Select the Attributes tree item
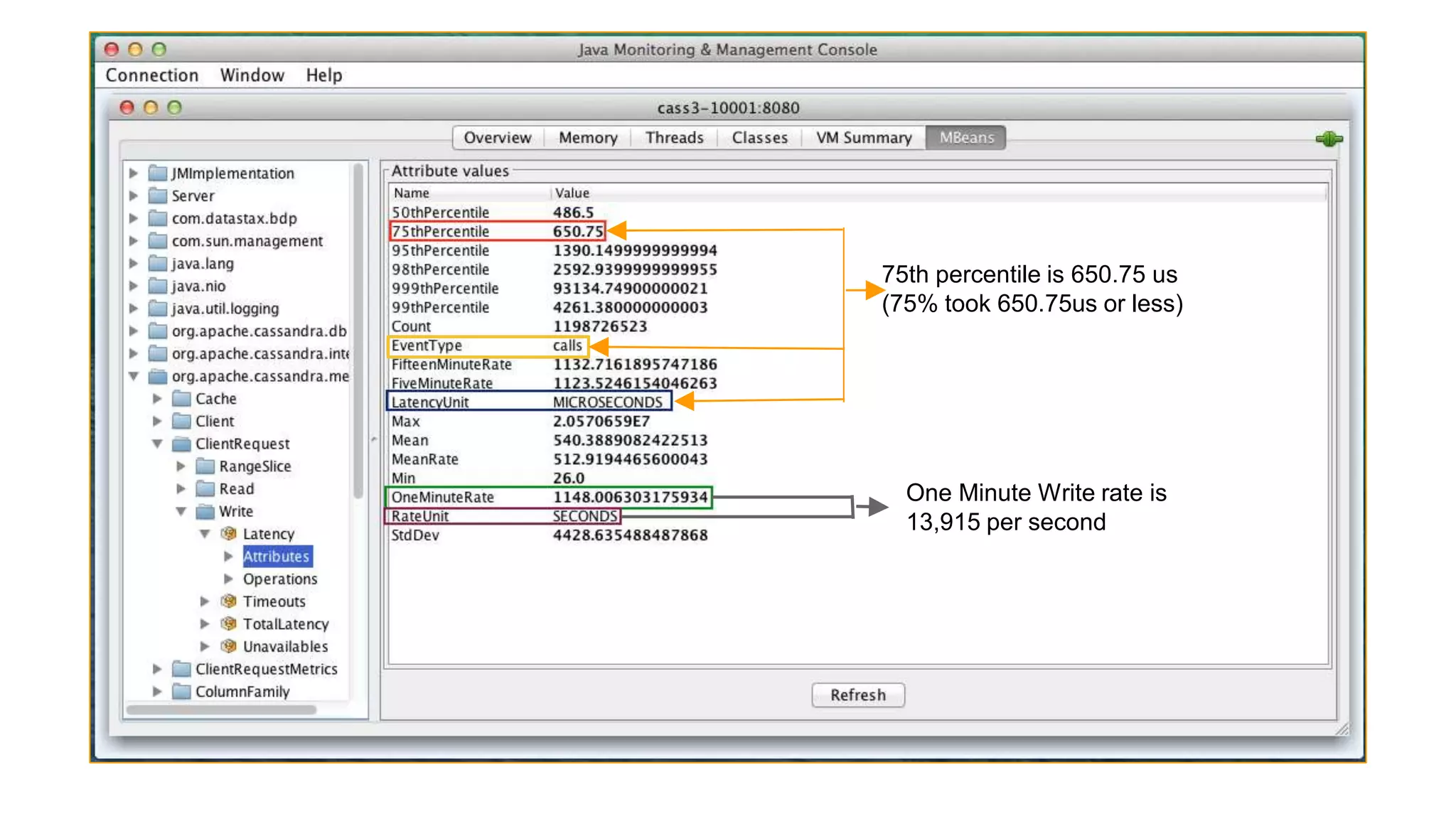Screen dimensions: 1456x819 277,557
